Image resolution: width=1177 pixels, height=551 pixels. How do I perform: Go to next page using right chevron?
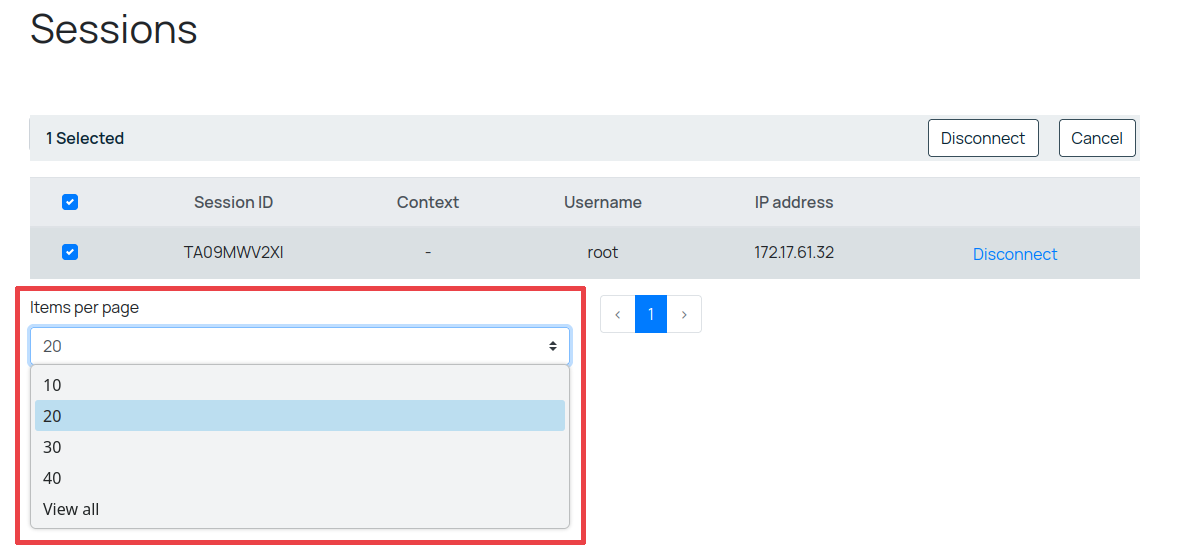click(684, 314)
